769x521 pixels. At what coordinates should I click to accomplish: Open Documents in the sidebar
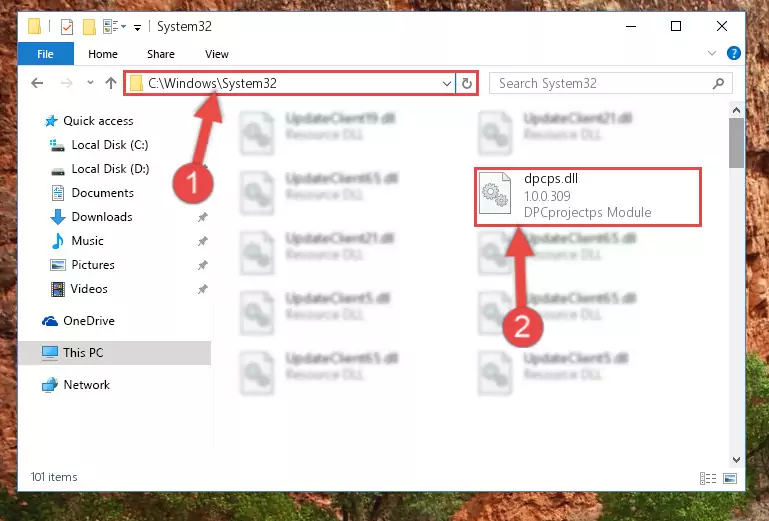103,193
